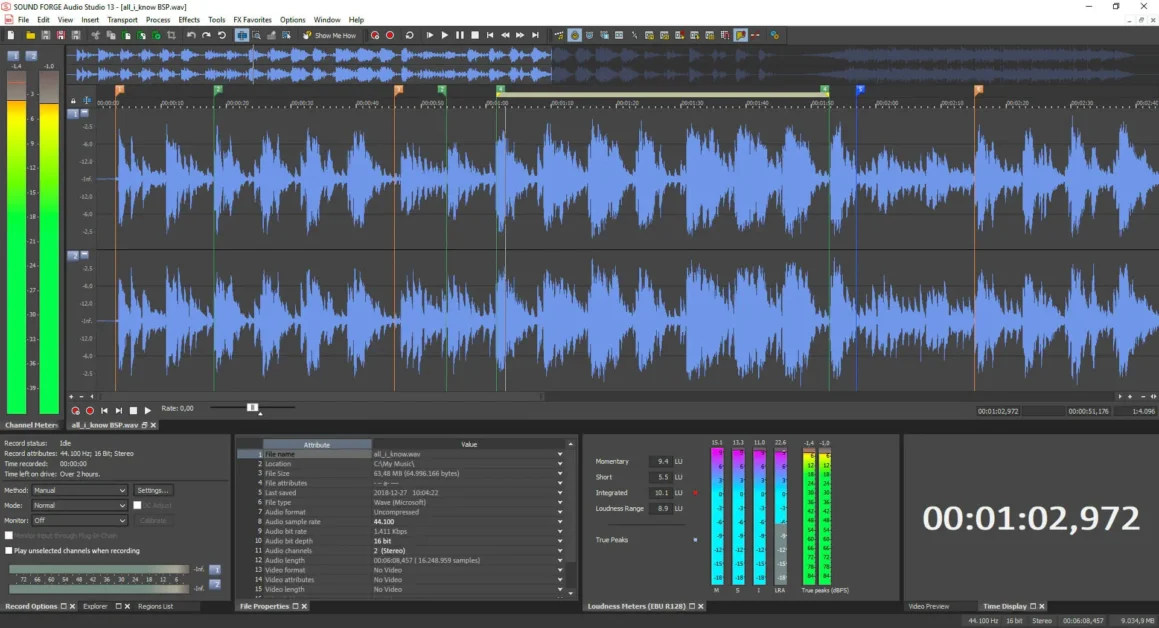Click the Go to End transport icon
Image resolution: width=1159 pixels, height=628 pixels.
click(535, 35)
